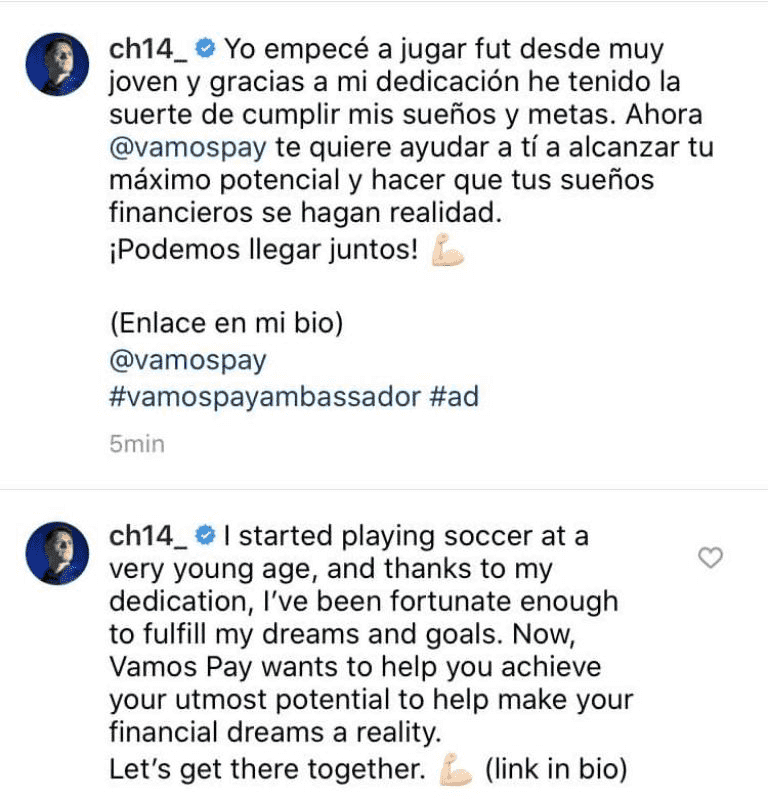Click the flexed bicep emoji after 'juntos!'

click(x=446, y=254)
